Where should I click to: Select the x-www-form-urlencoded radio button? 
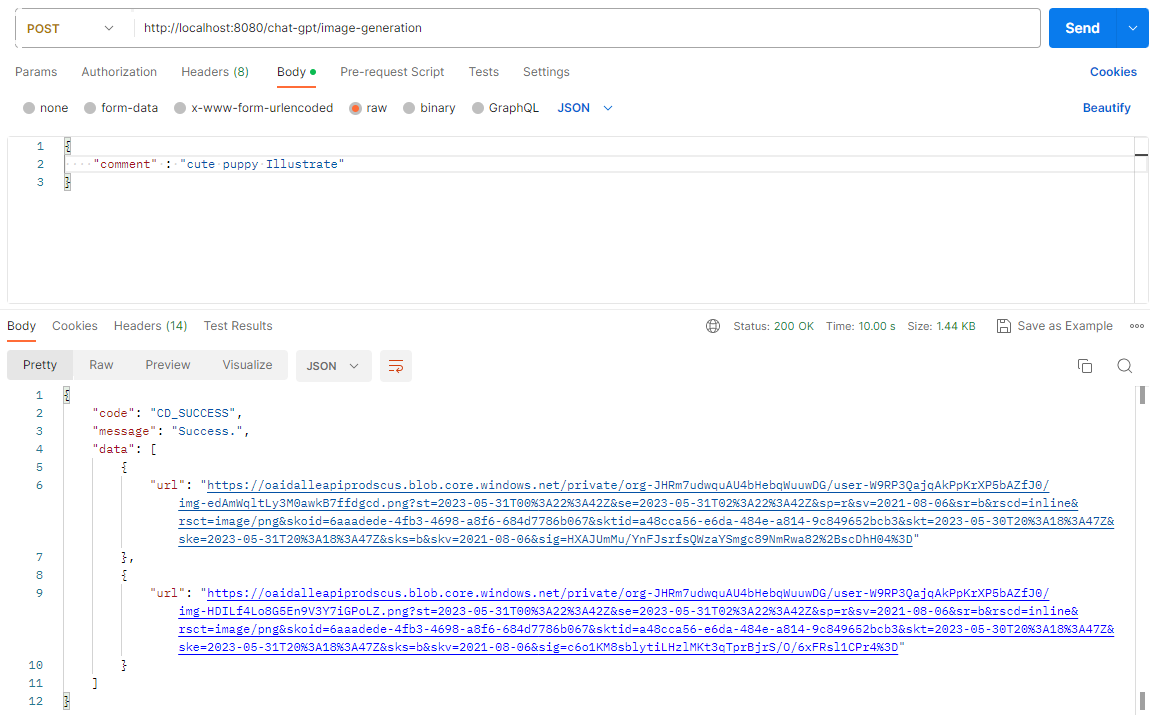[x=180, y=108]
